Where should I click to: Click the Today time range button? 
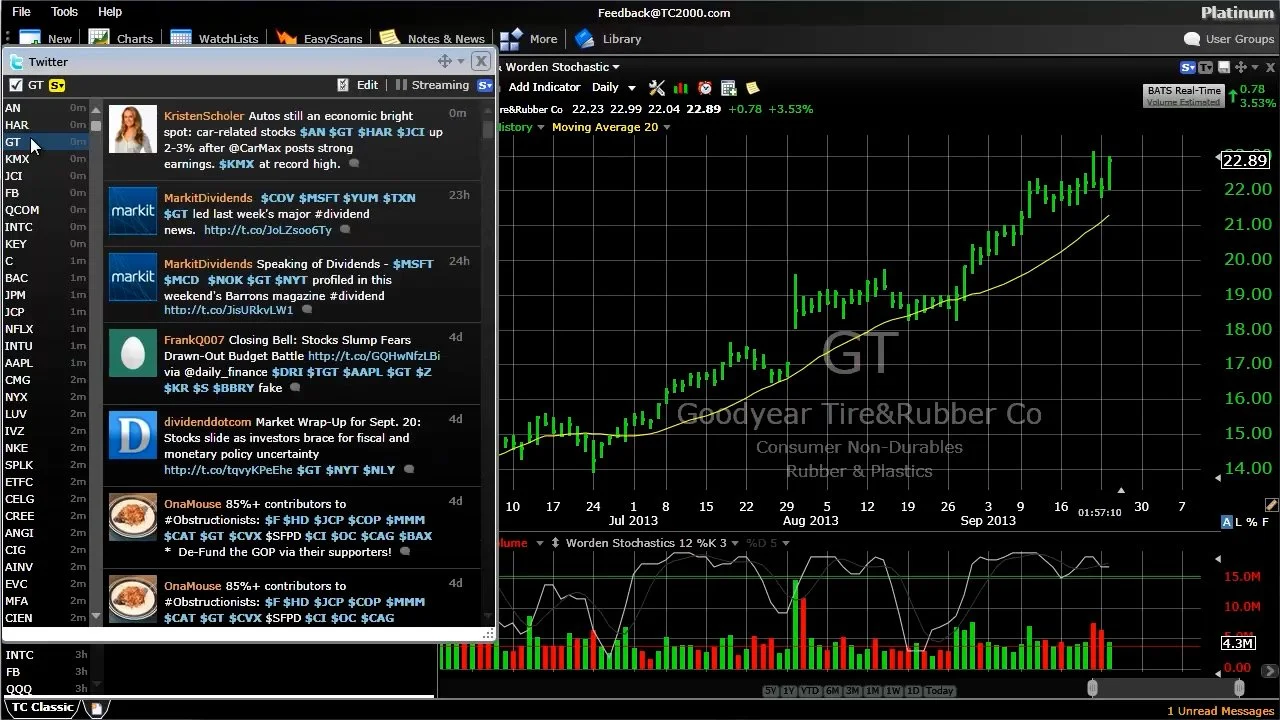click(x=939, y=691)
